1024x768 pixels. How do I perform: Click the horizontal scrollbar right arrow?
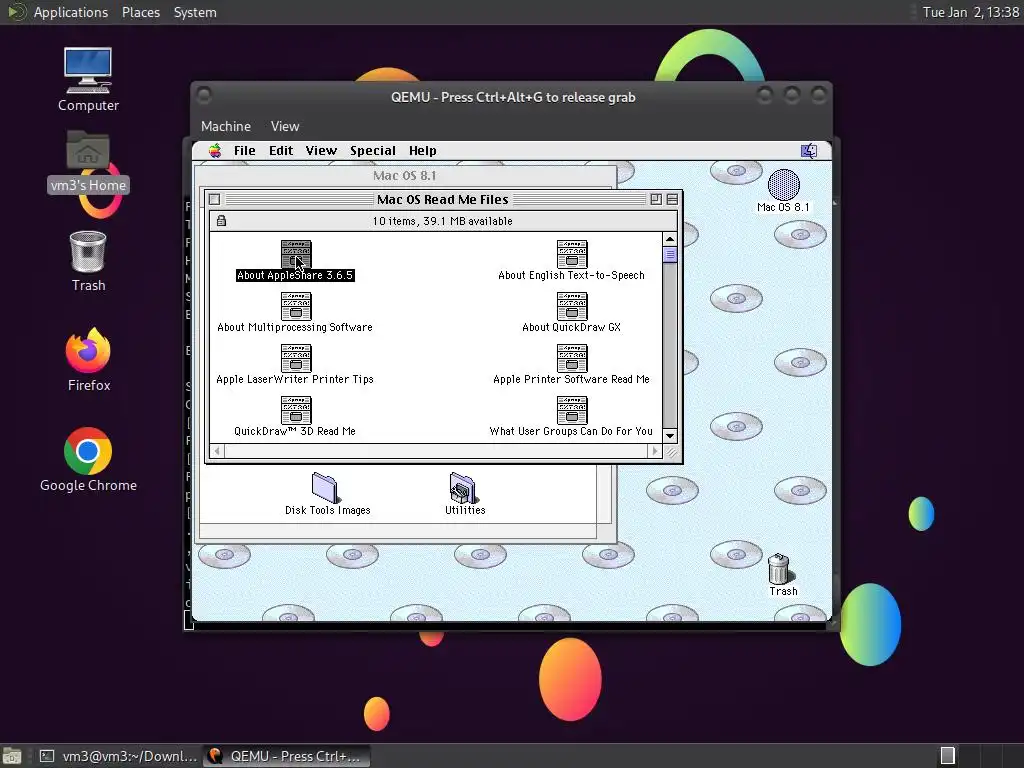tap(655, 451)
